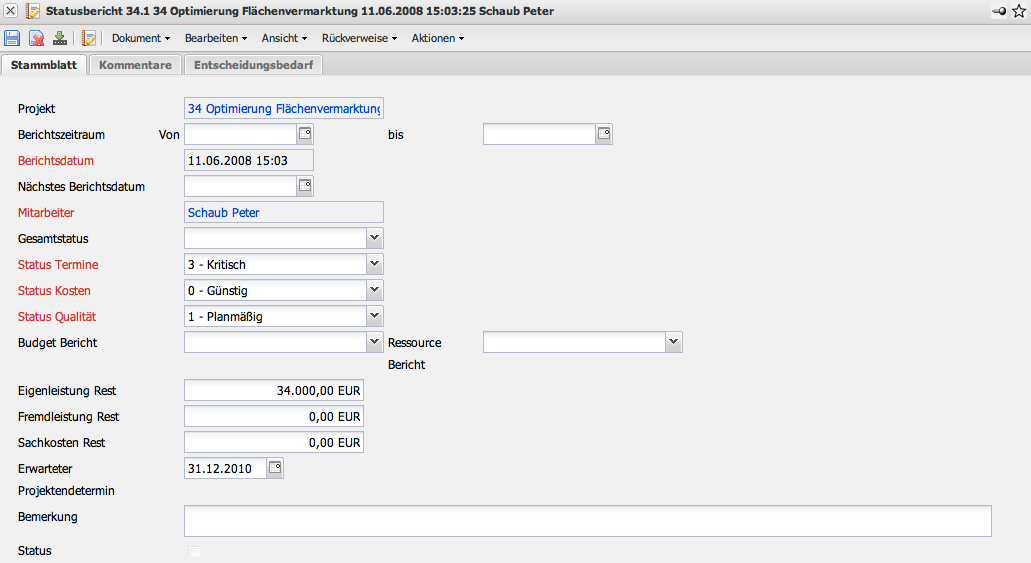Open the Dokument menu
Image resolution: width=1031 pixels, height=563 pixels.
click(x=141, y=38)
